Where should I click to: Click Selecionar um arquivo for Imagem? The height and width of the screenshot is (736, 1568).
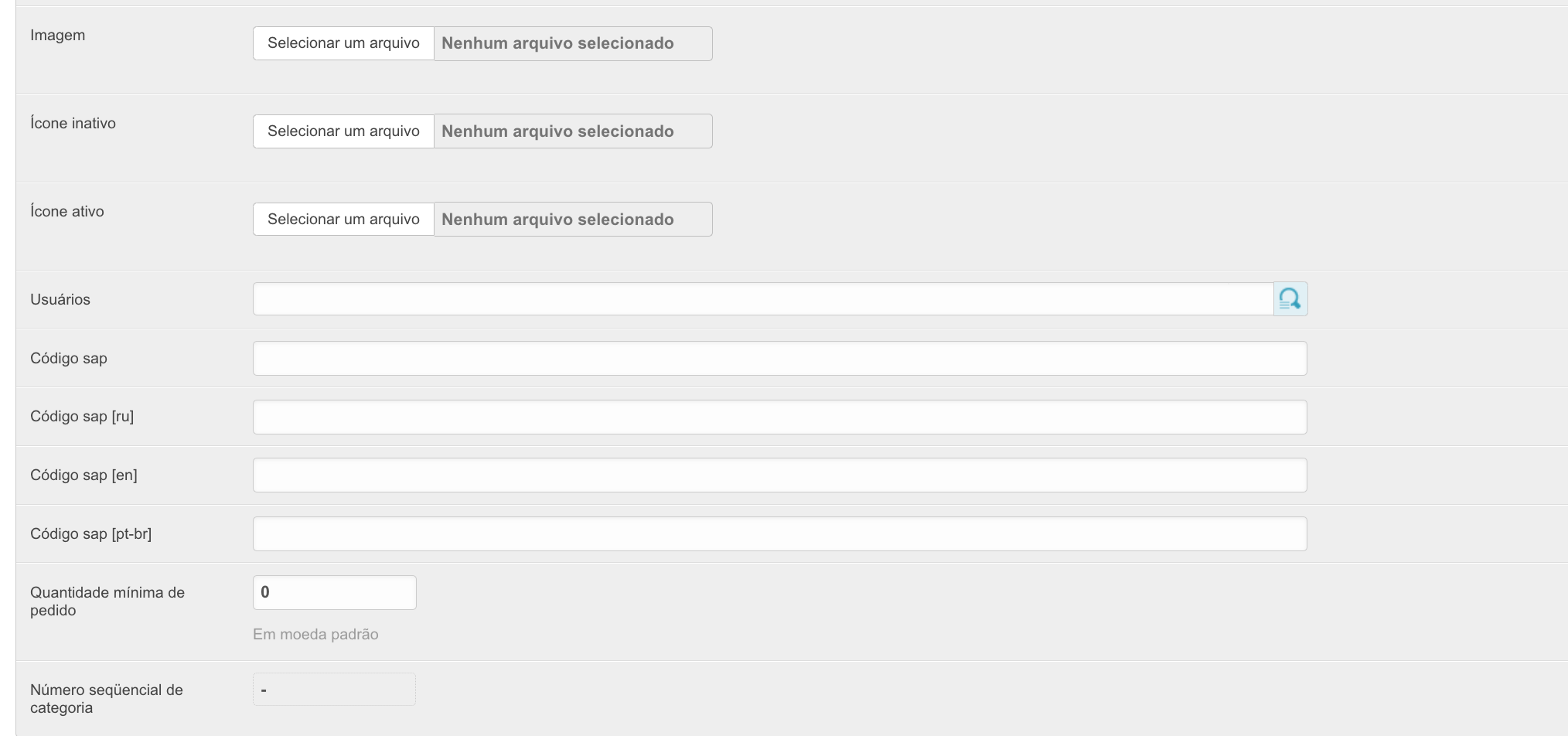[x=343, y=43]
